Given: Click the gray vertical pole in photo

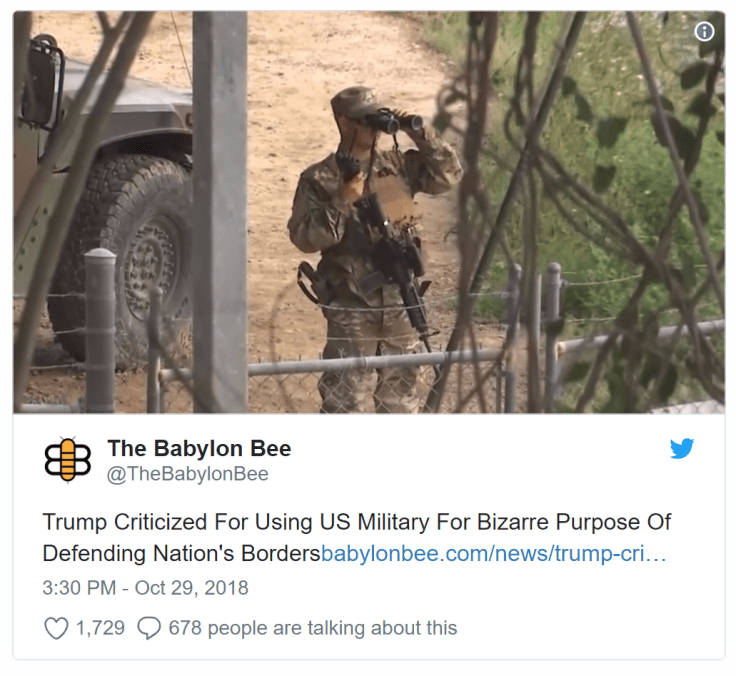Looking at the screenshot, I should 220,211.
